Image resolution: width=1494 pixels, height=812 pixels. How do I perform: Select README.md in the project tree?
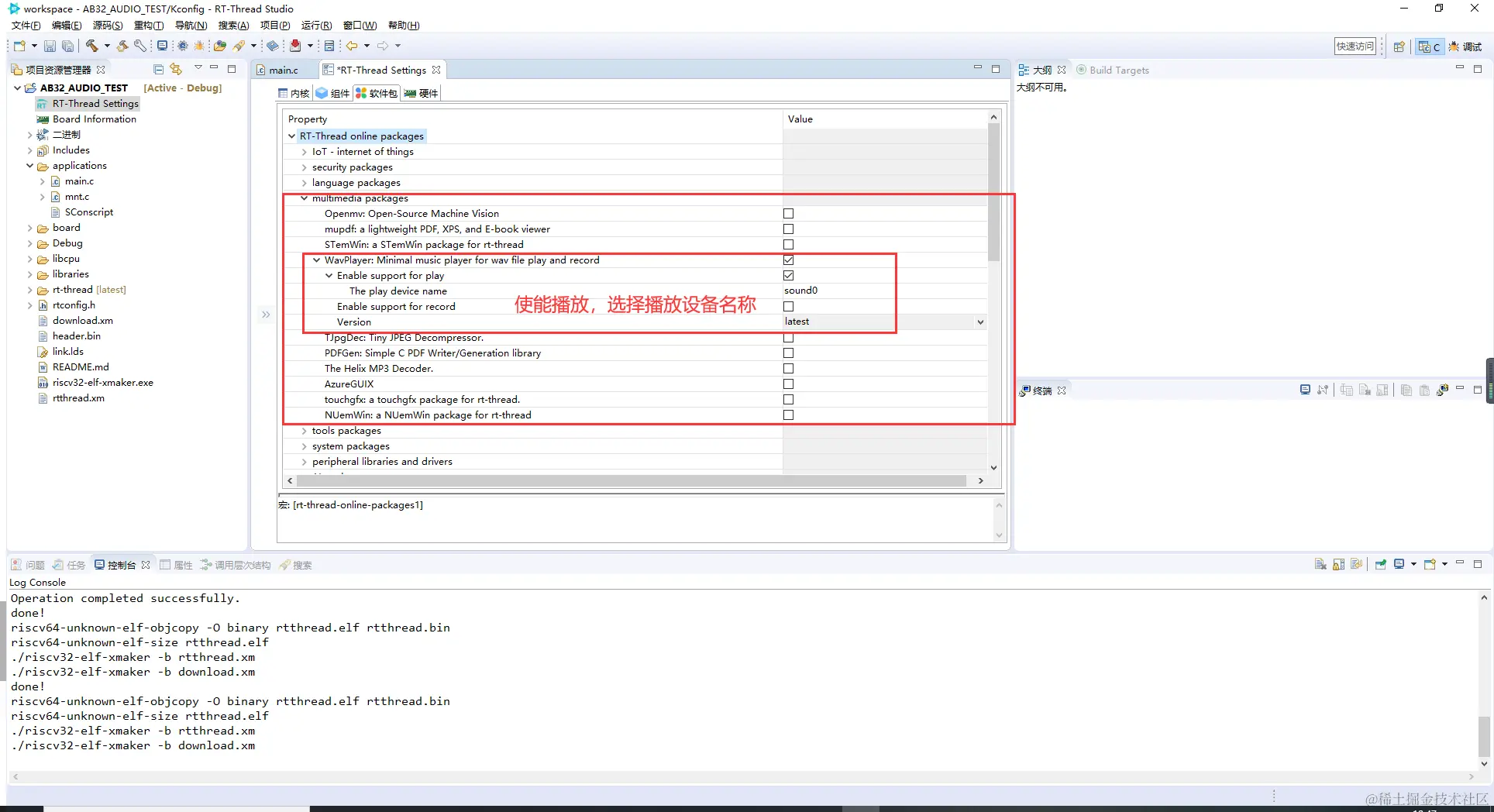(x=81, y=367)
